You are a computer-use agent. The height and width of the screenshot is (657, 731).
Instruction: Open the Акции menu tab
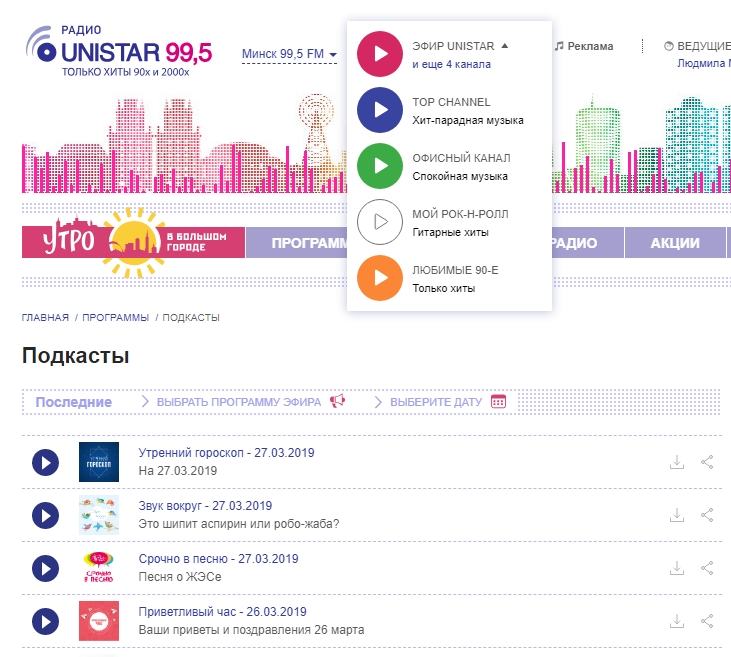tap(675, 243)
